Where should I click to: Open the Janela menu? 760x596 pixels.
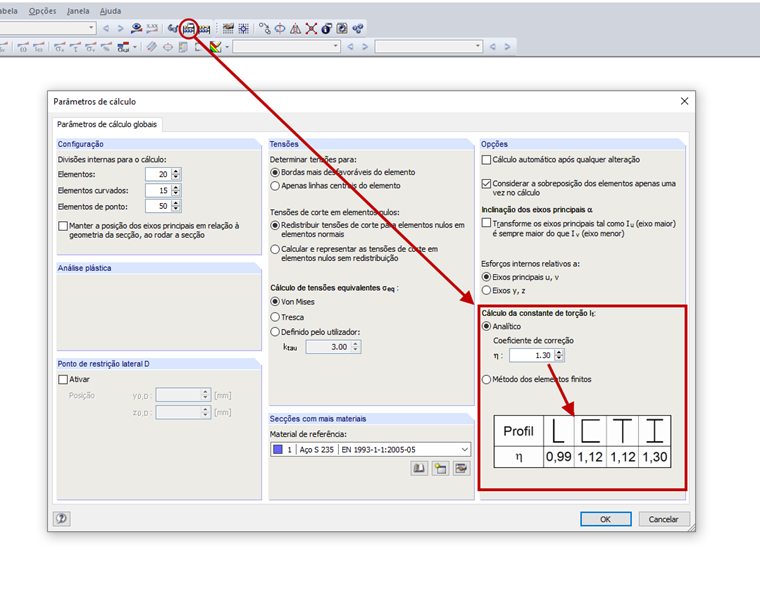(x=78, y=11)
